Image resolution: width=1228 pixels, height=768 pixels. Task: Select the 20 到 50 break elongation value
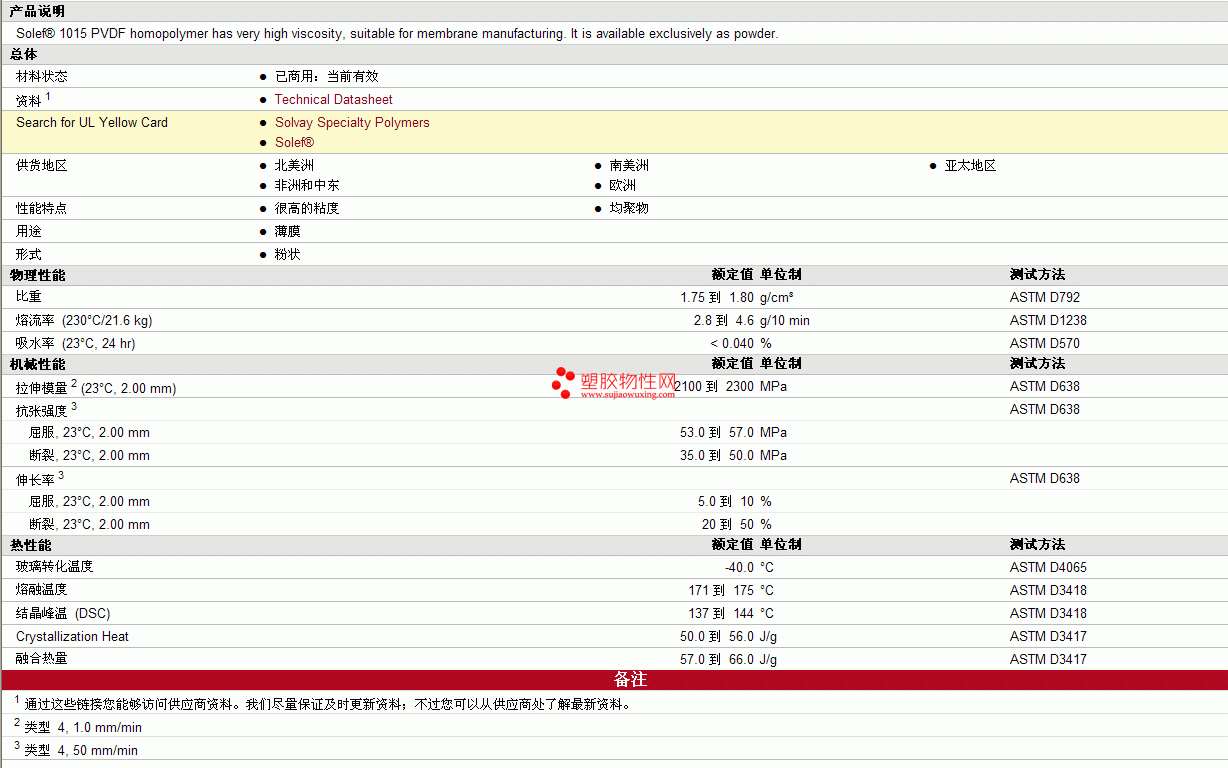(x=728, y=525)
